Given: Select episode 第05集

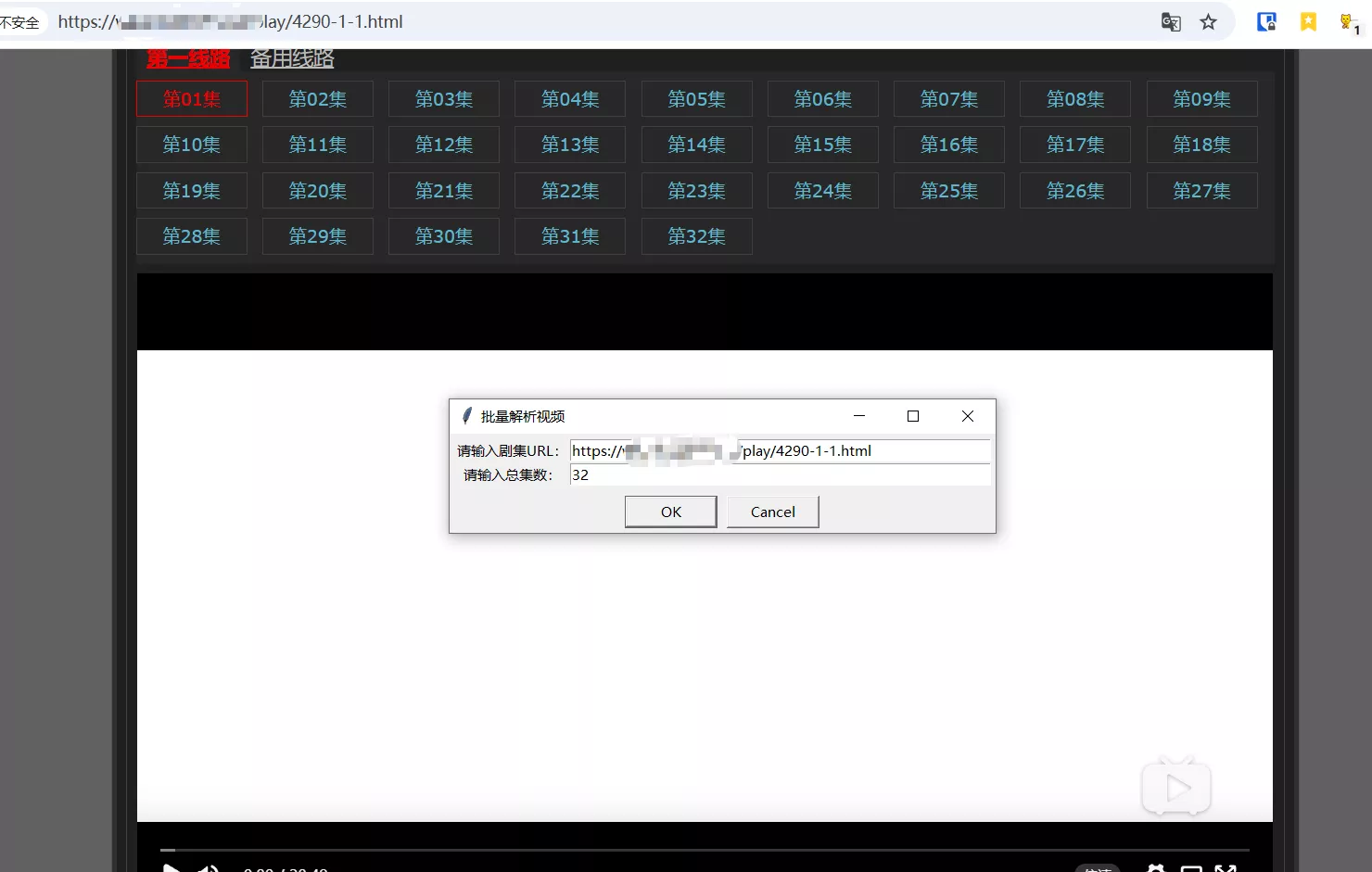Looking at the screenshot, I should (x=697, y=99).
